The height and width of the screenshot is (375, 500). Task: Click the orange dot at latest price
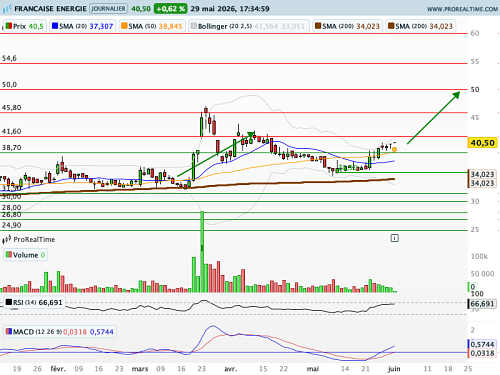[x=394, y=149]
